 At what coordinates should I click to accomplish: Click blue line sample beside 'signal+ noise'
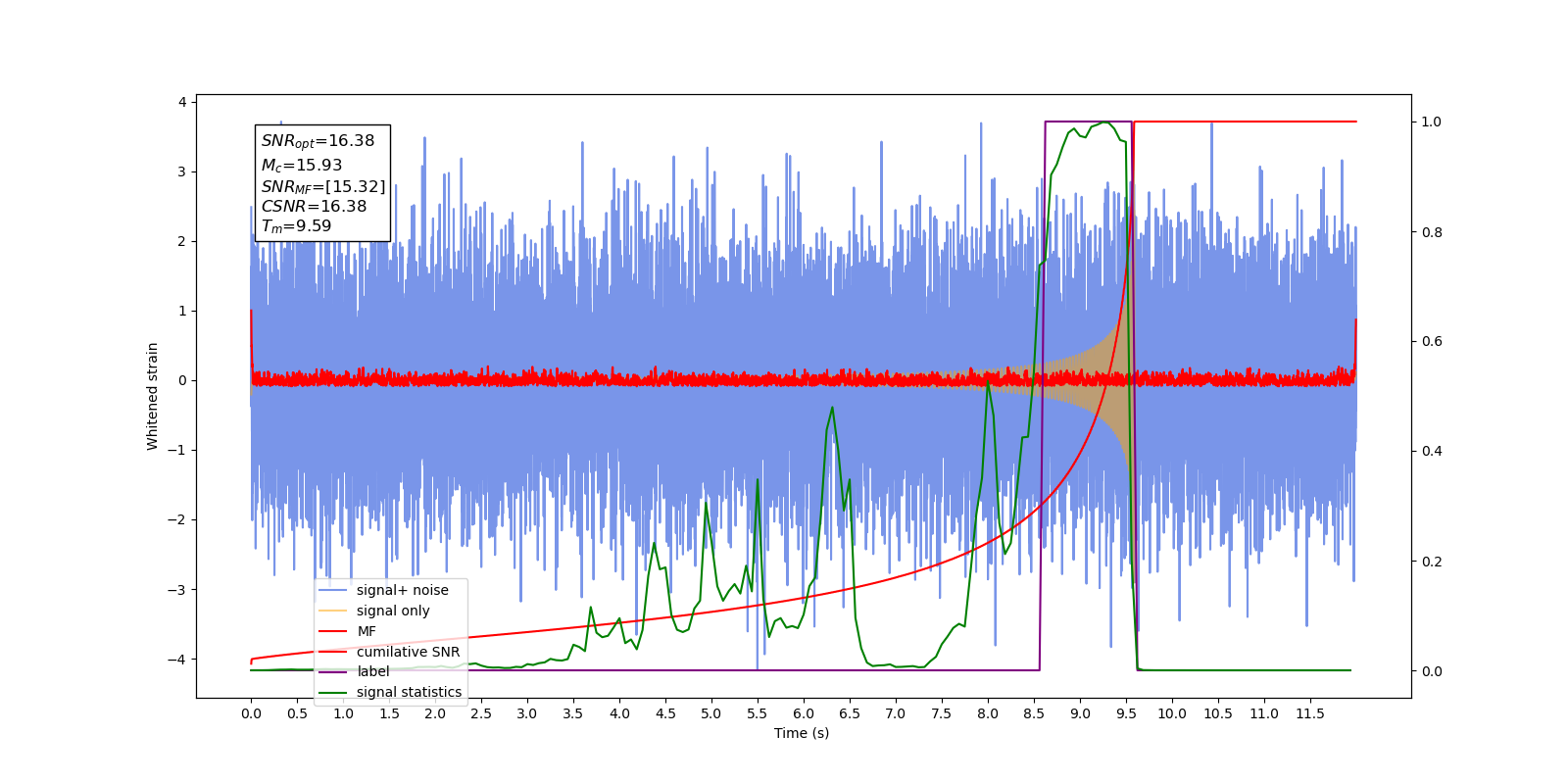click(333, 590)
